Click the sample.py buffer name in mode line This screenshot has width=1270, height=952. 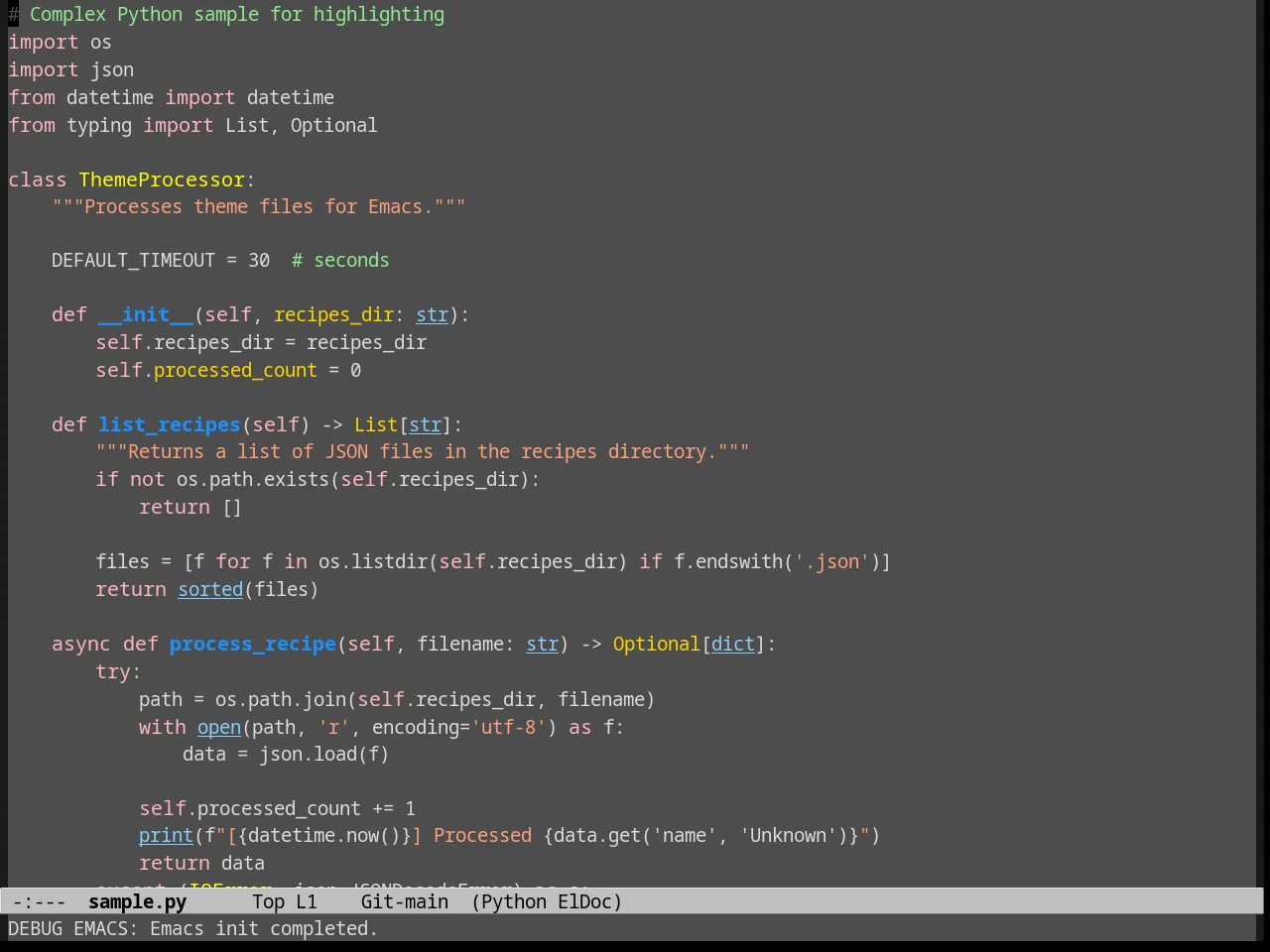pos(137,901)
